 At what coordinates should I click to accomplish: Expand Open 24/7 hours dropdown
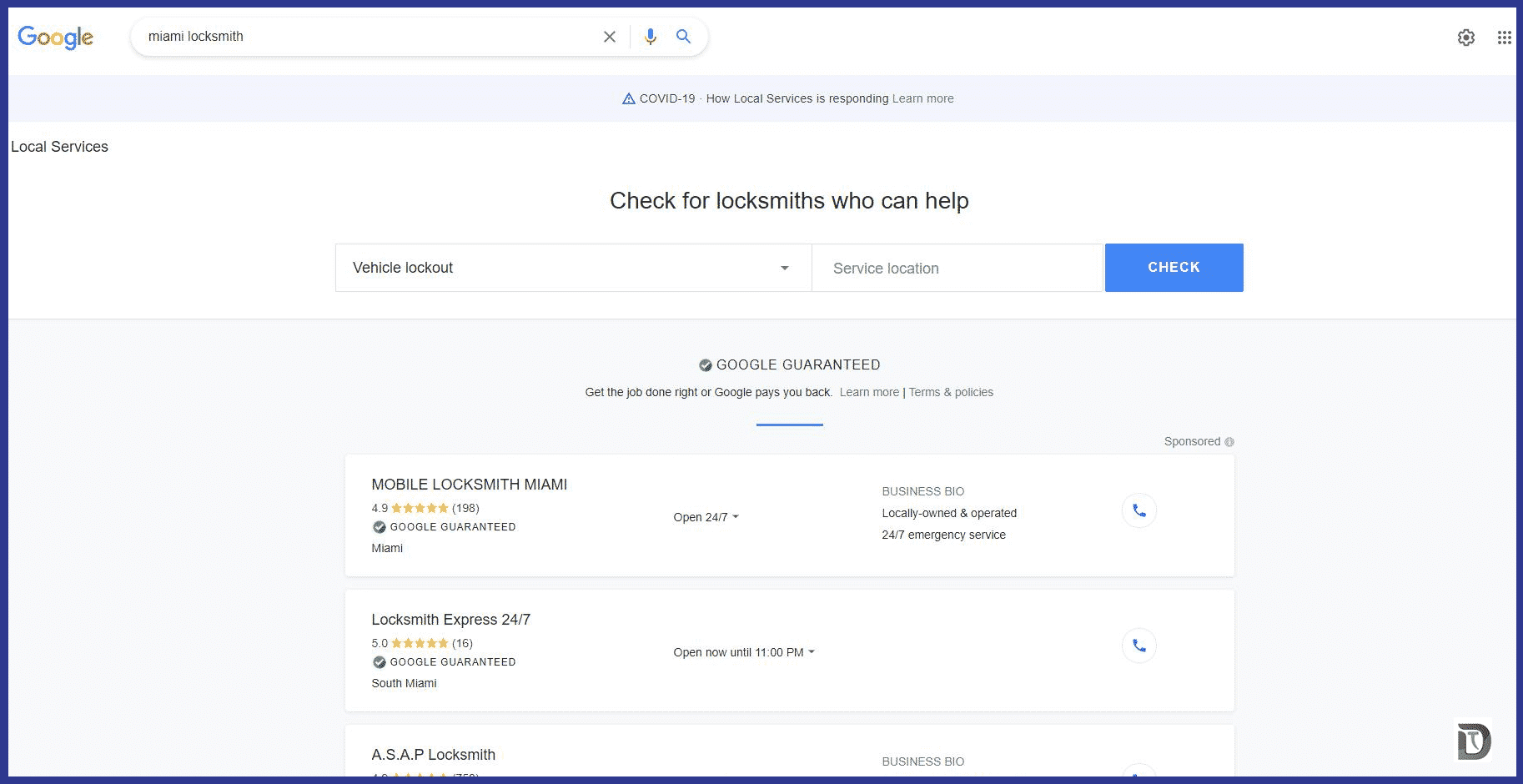[706, 517]
